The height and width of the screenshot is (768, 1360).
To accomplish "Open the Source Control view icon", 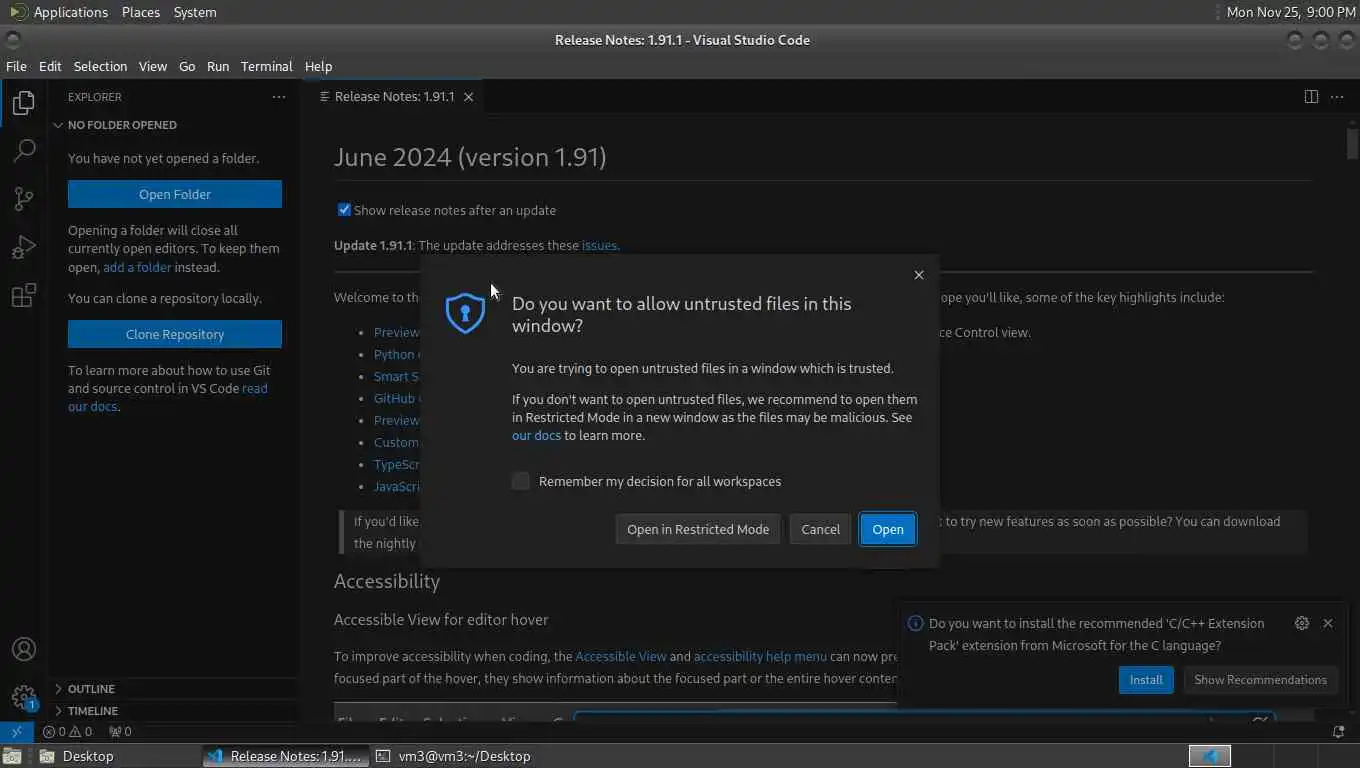I will pyautogui.click(x=24, y=199).
